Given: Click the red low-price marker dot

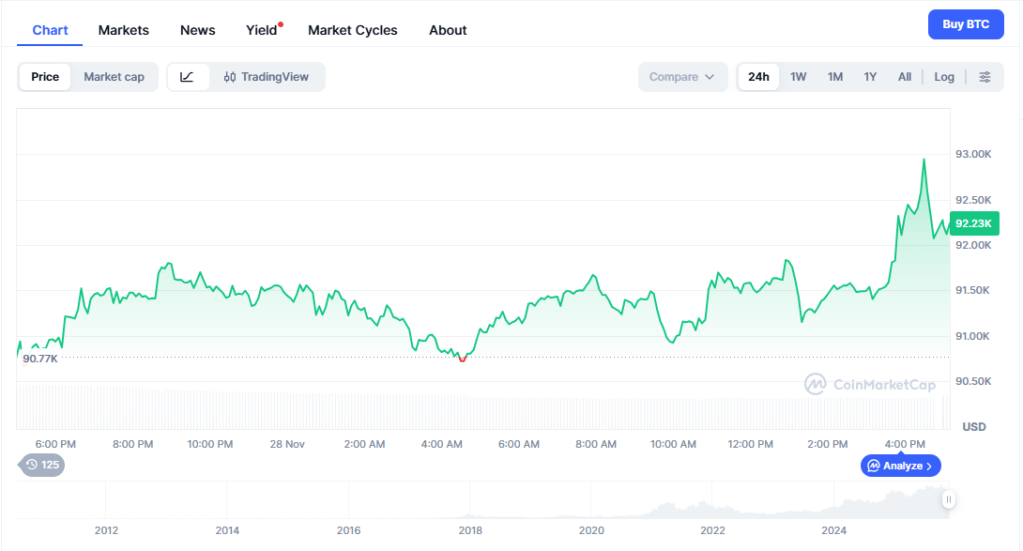Looking at the screenshot, I should coord(462,358).
